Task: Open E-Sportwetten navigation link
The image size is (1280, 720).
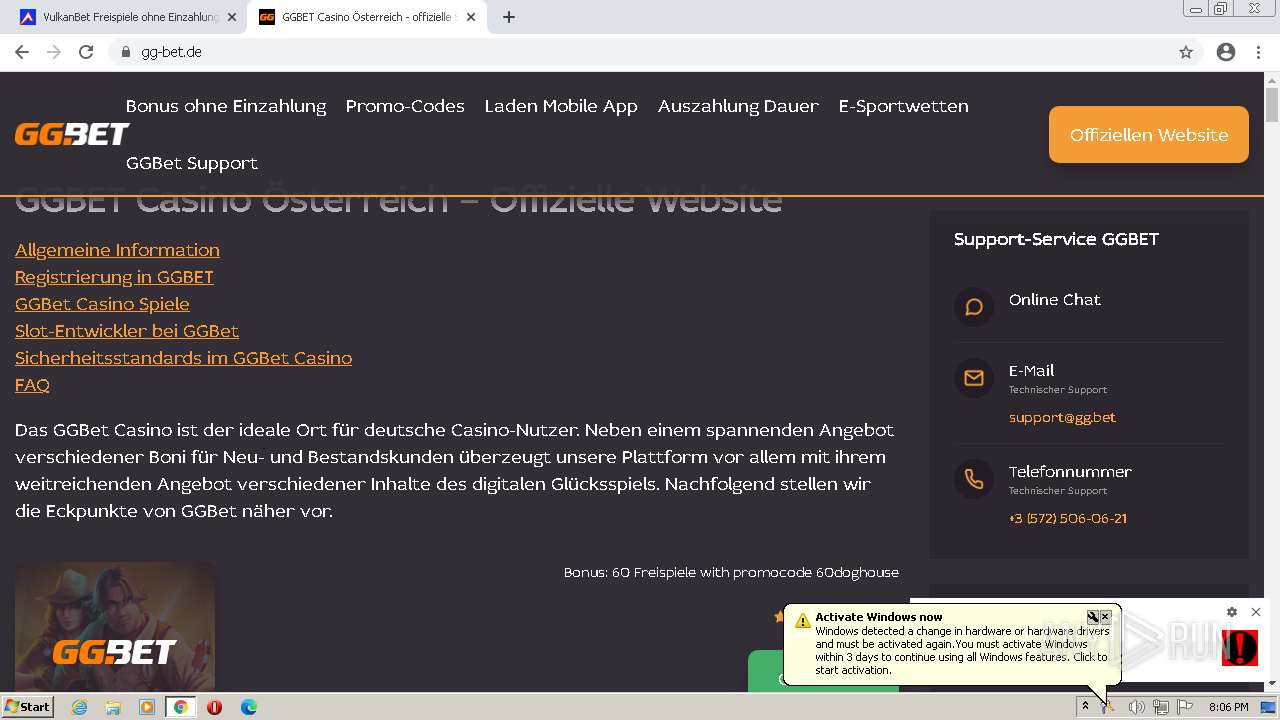Action: (904, 106)
